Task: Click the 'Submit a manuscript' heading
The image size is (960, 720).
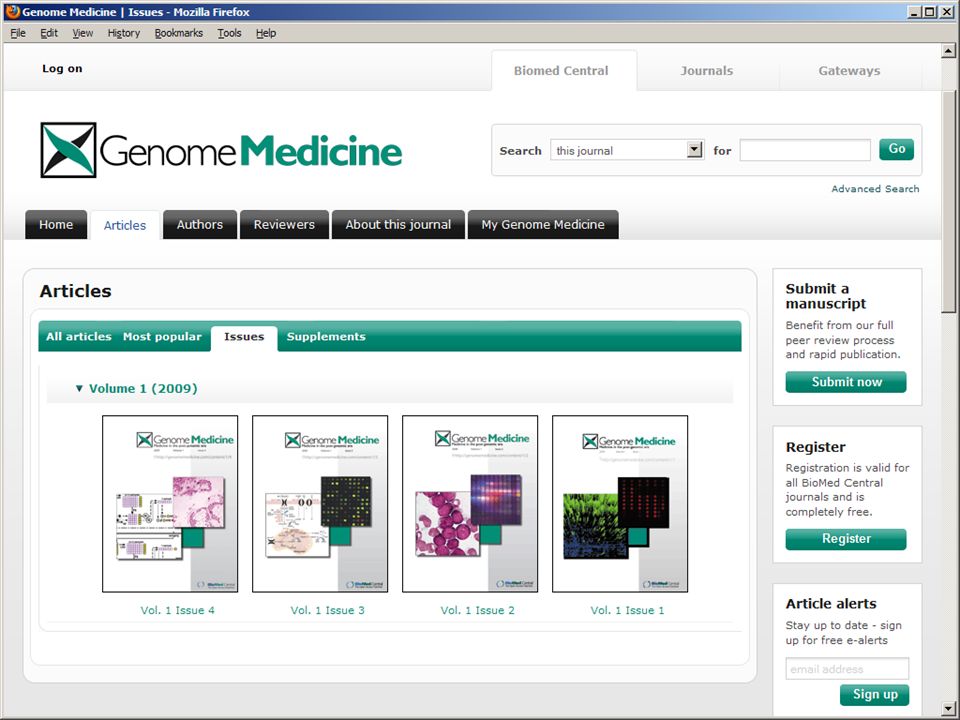Action: 825,296
